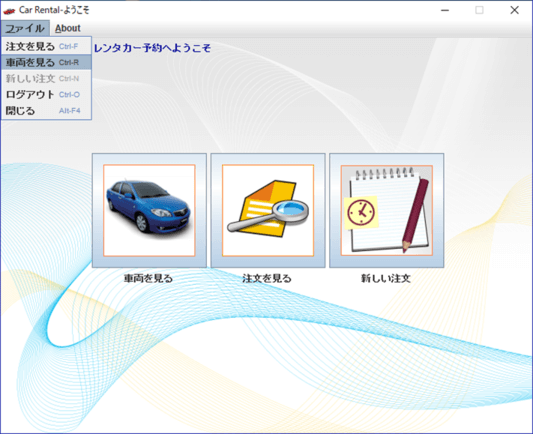Choose the highlighted 車両を見る menu item
The image size is (533, 434).
[x=46, y=63]
